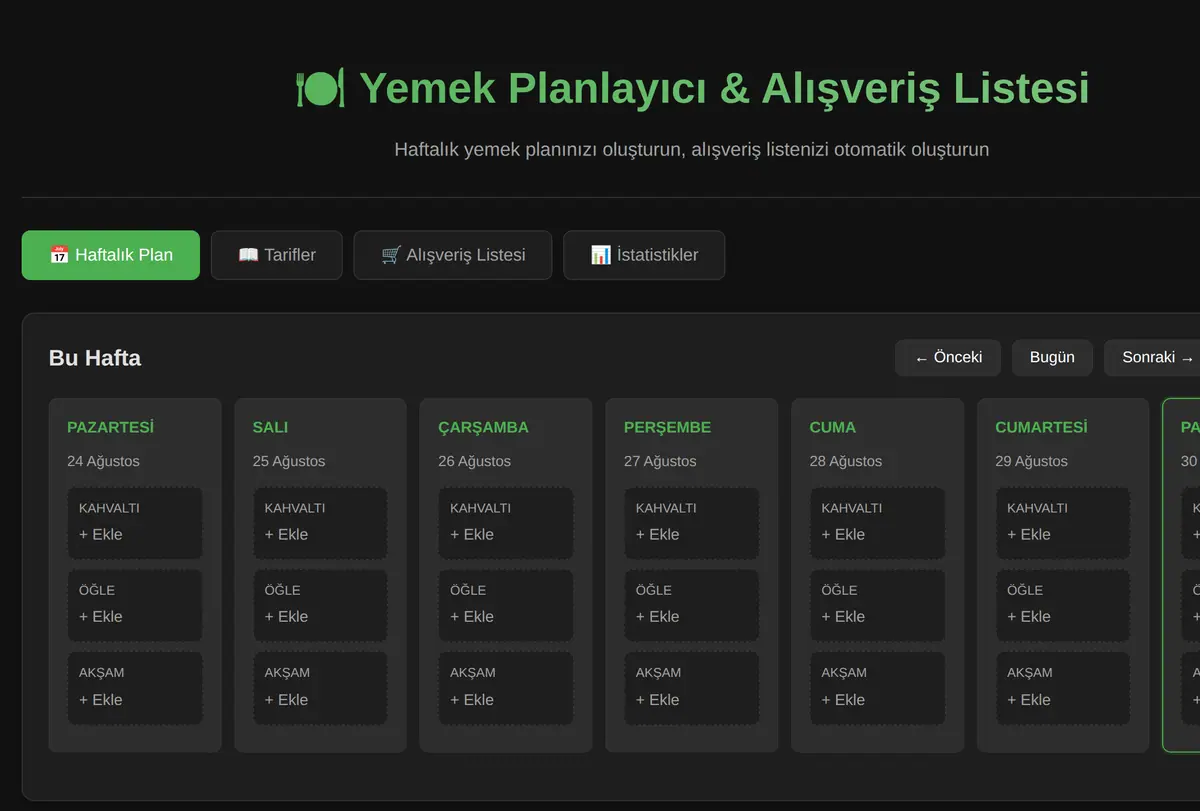Click the 26 Ağustos date

tap(474, 461)
